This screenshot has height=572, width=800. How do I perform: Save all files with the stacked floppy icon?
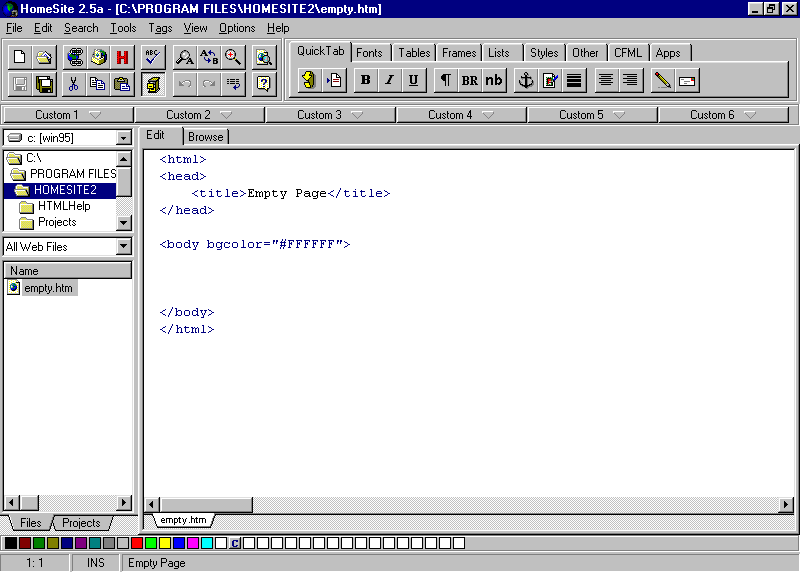point(44,84)
